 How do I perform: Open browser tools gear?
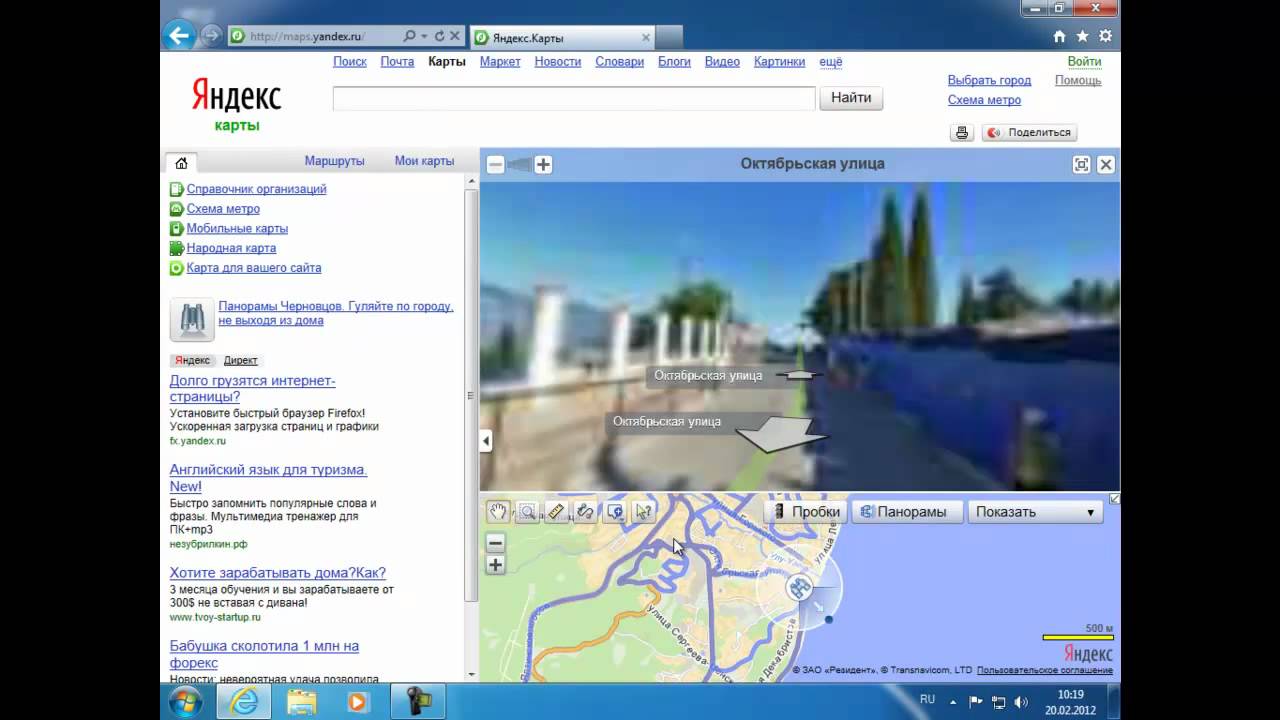[x=1105, y=36]
